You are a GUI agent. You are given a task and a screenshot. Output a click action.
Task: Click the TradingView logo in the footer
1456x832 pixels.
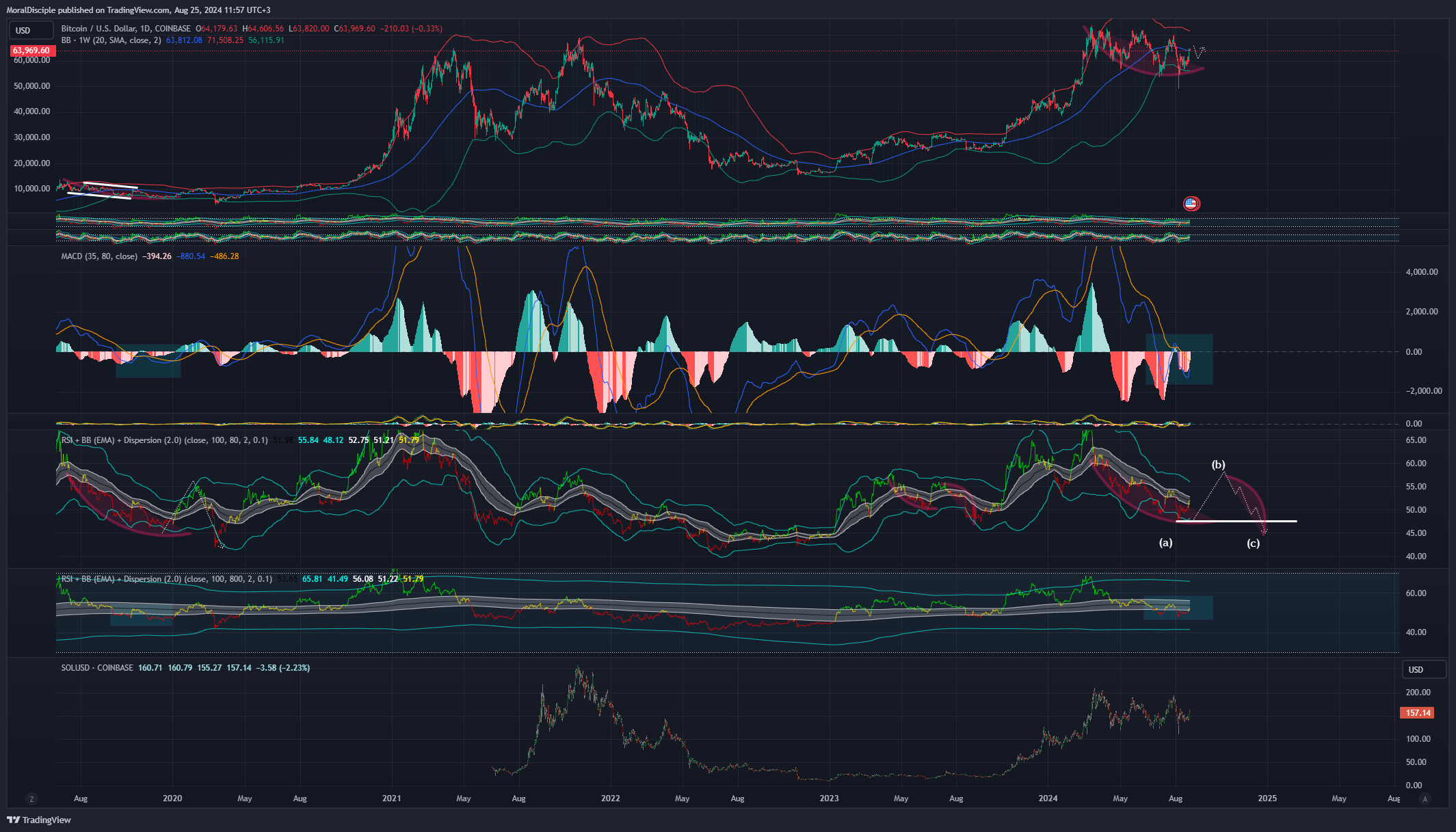pos(39,820)
